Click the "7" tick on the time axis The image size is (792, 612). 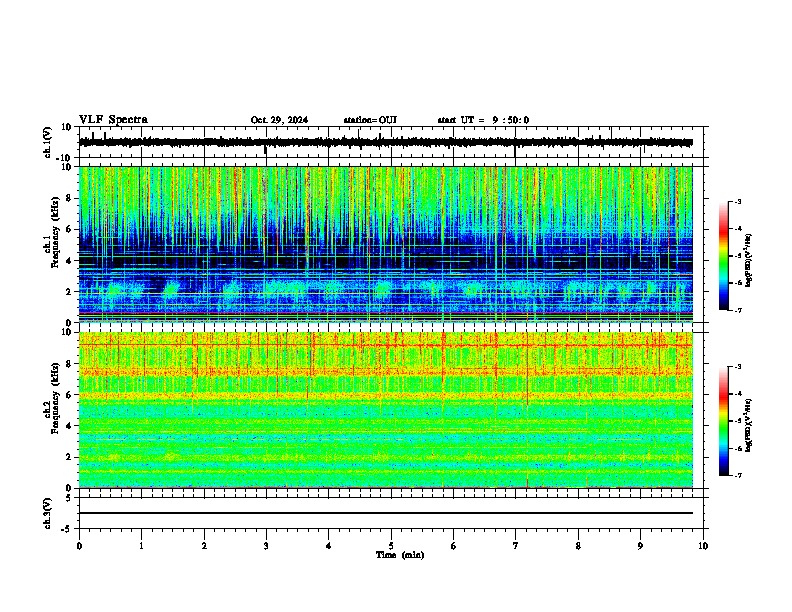tap(516, 546)
